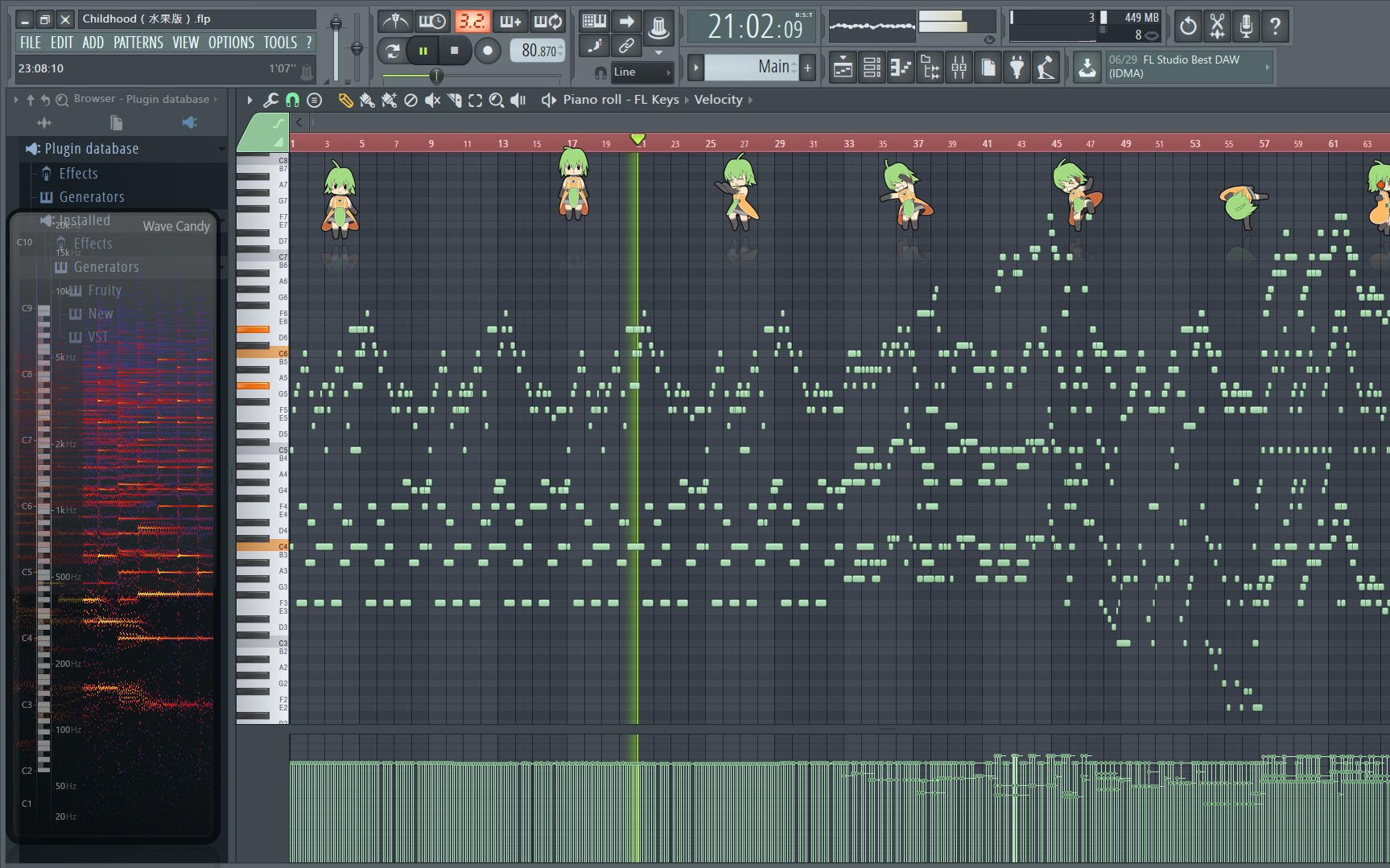Open piano roll menu arrow left of wrench
The image size is (1390, 868).
click(250, 100)
